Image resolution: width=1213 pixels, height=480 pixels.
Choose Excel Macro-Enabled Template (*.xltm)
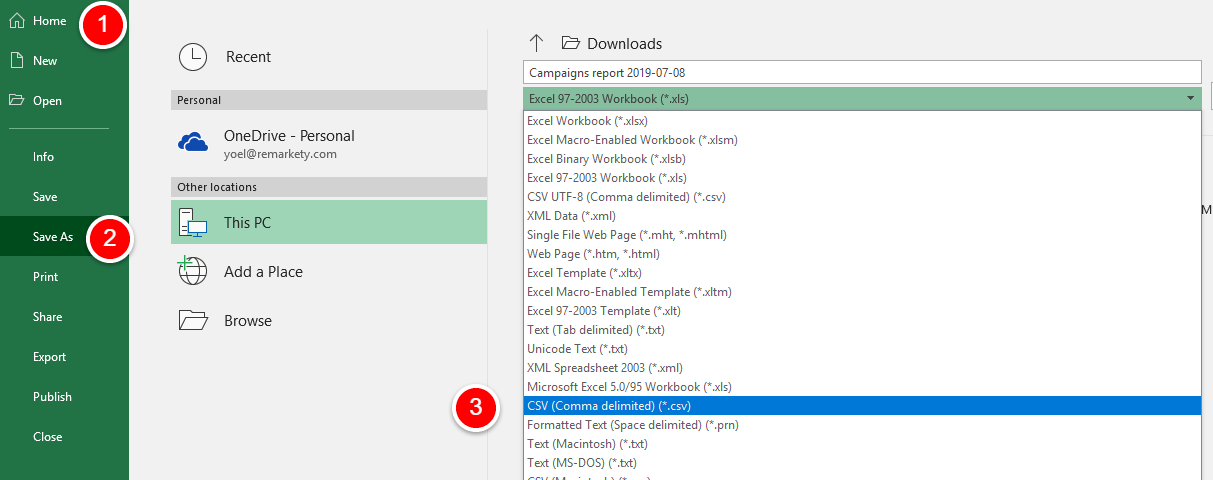coord(861,291)
